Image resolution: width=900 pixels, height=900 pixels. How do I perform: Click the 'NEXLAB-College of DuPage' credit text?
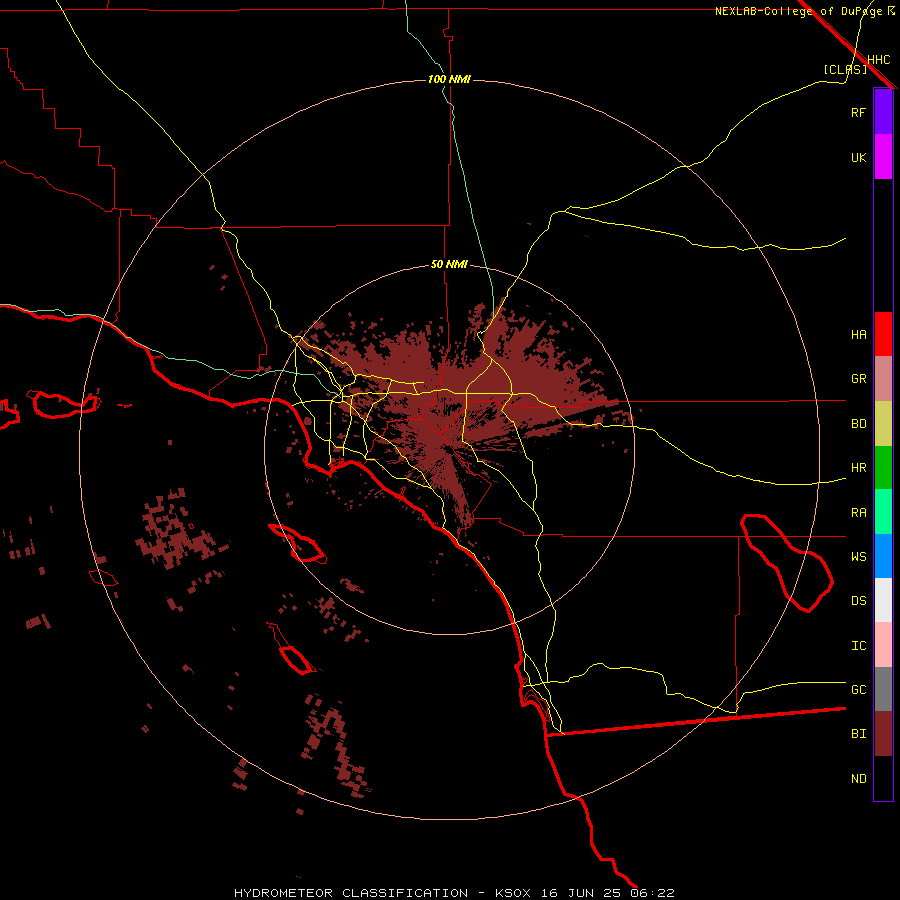click(799, 11)
